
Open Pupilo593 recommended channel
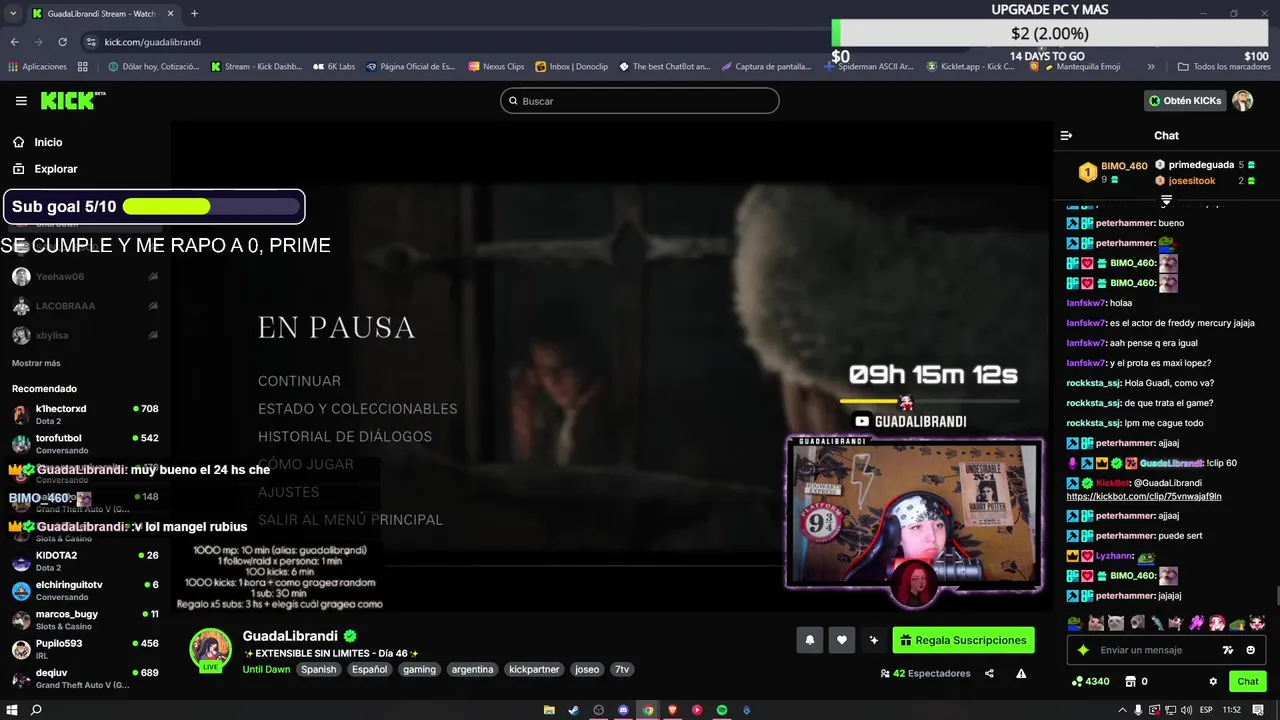coord(85,649)
